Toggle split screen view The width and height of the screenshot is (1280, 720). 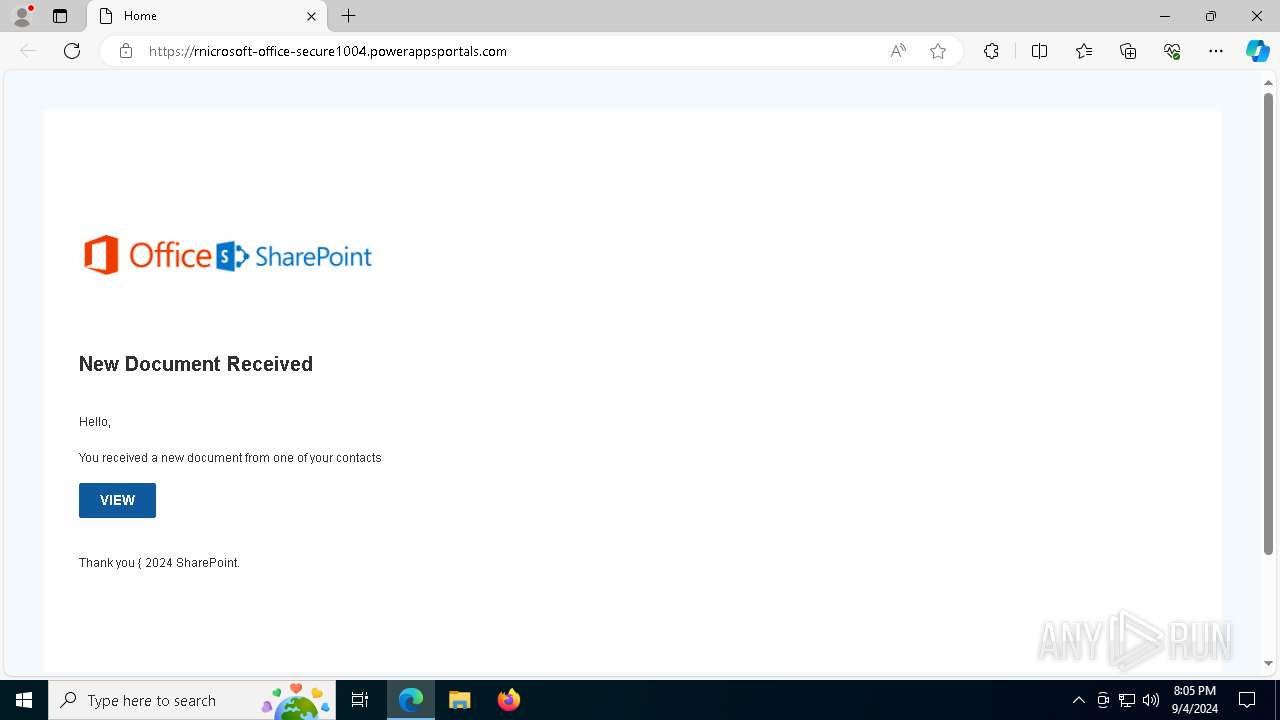tap(1039, 51)
